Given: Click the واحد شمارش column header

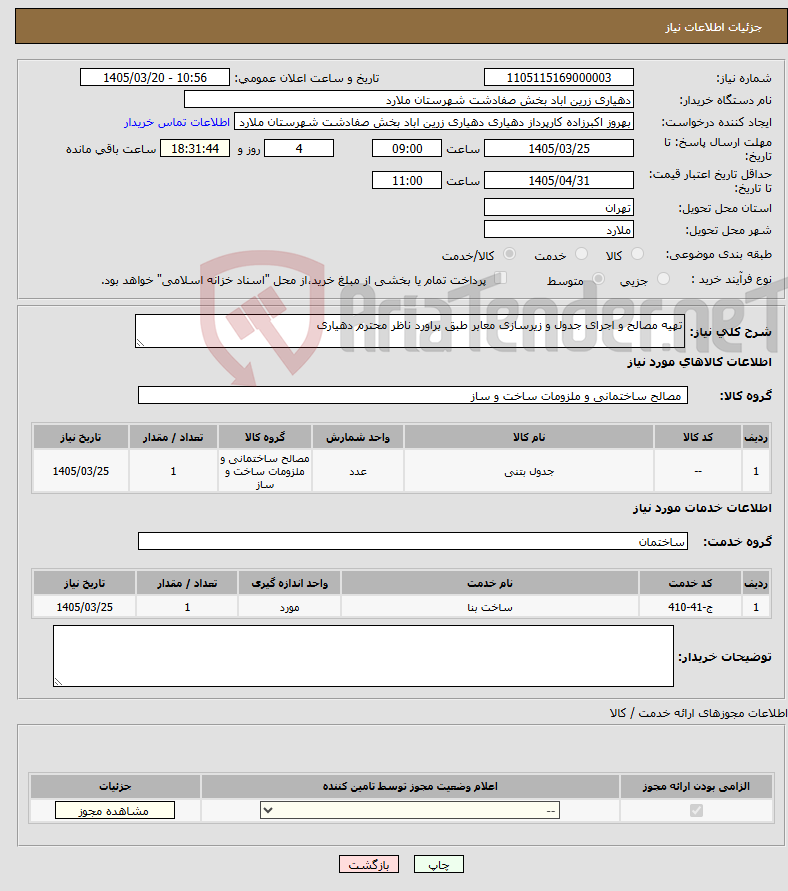Looking at the screenshot, I should coord(357,437).
